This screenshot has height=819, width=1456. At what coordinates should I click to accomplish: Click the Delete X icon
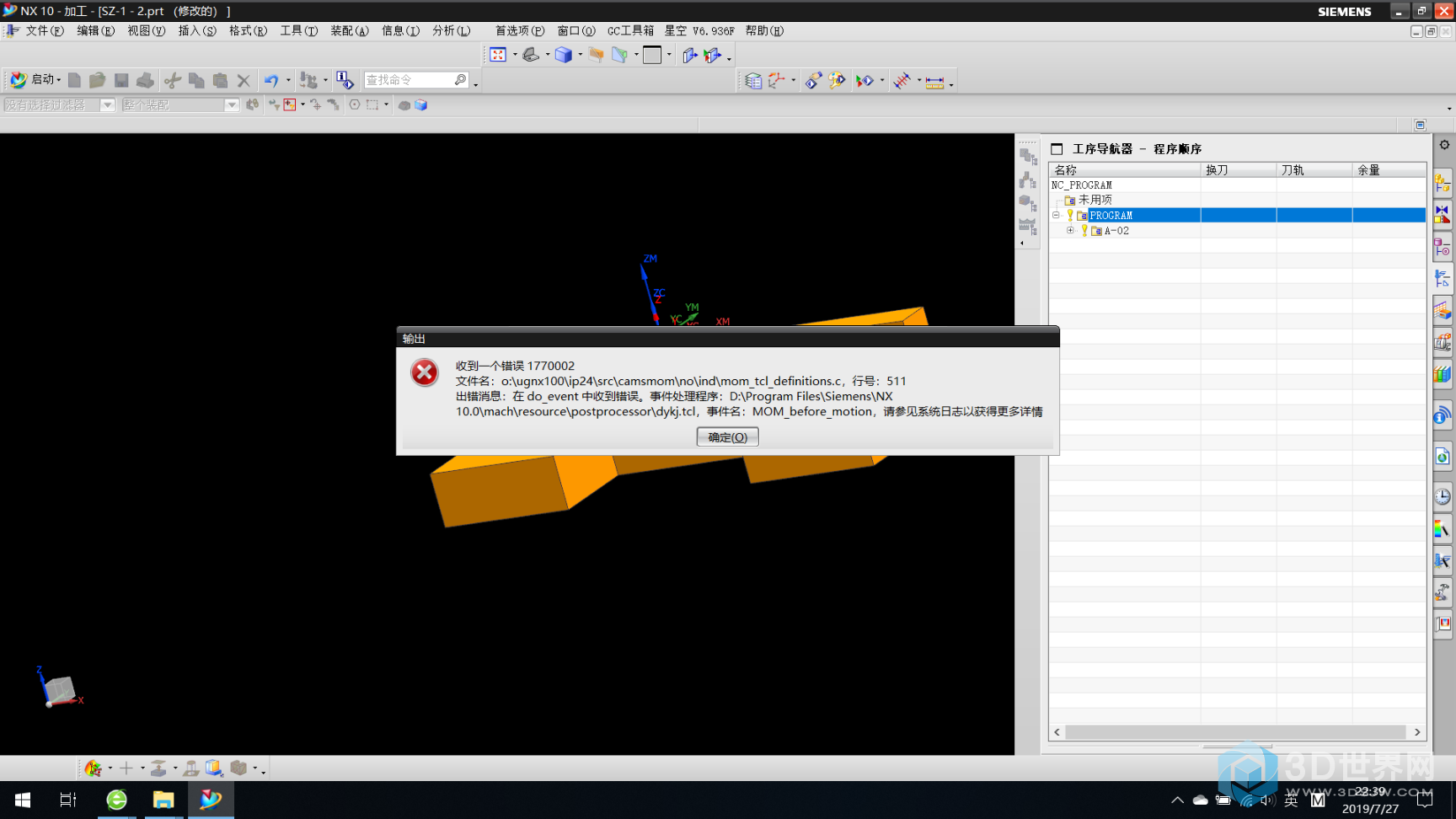coord(244,80)
